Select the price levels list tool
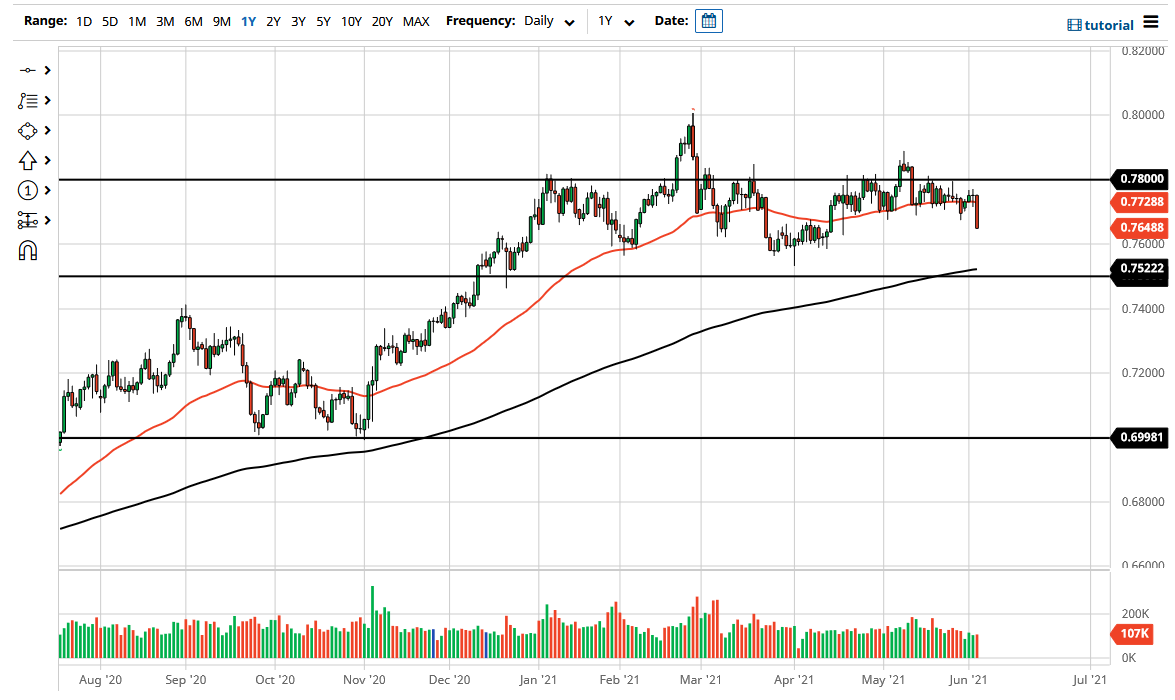1175x700 pixels. click(28, 100)
